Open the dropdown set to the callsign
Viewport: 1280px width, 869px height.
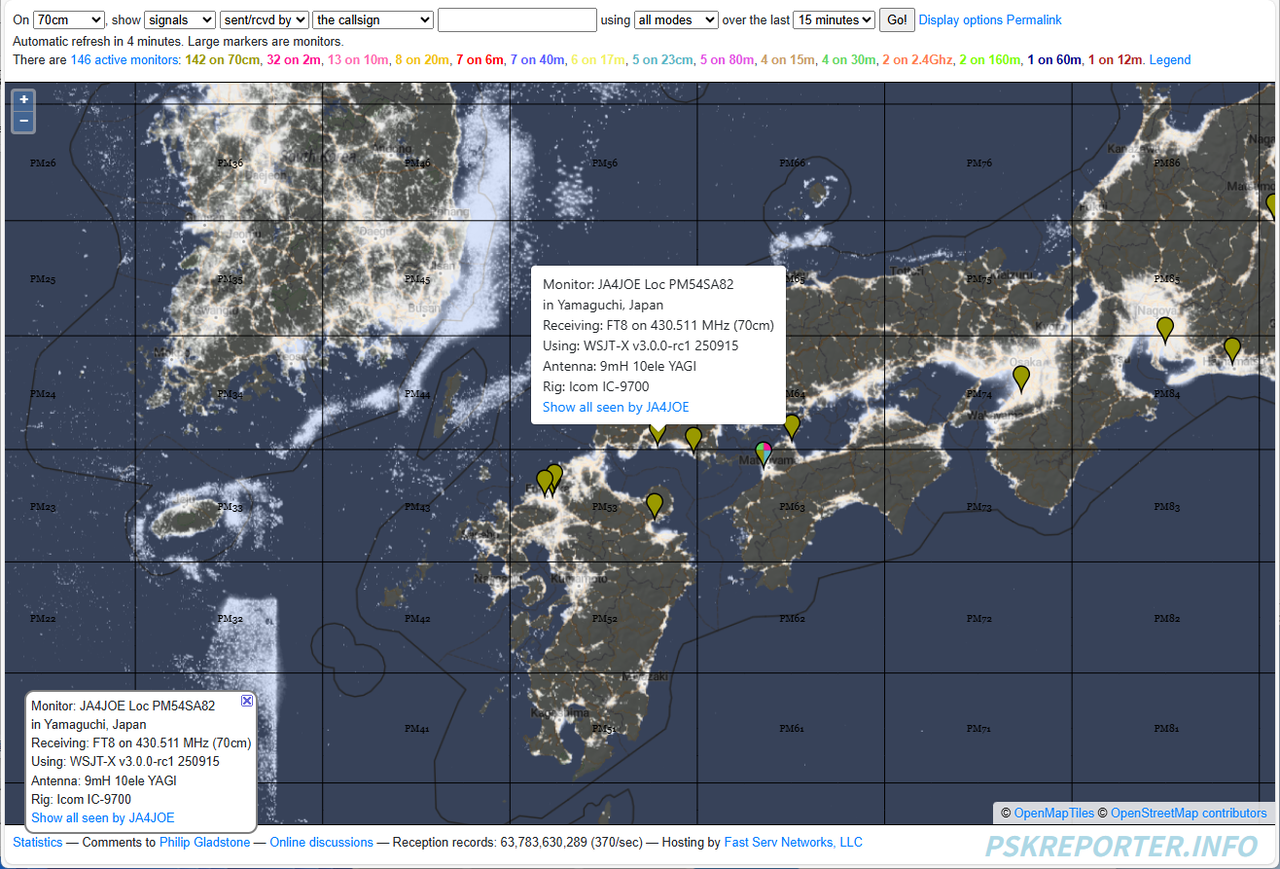pos(373,20)
